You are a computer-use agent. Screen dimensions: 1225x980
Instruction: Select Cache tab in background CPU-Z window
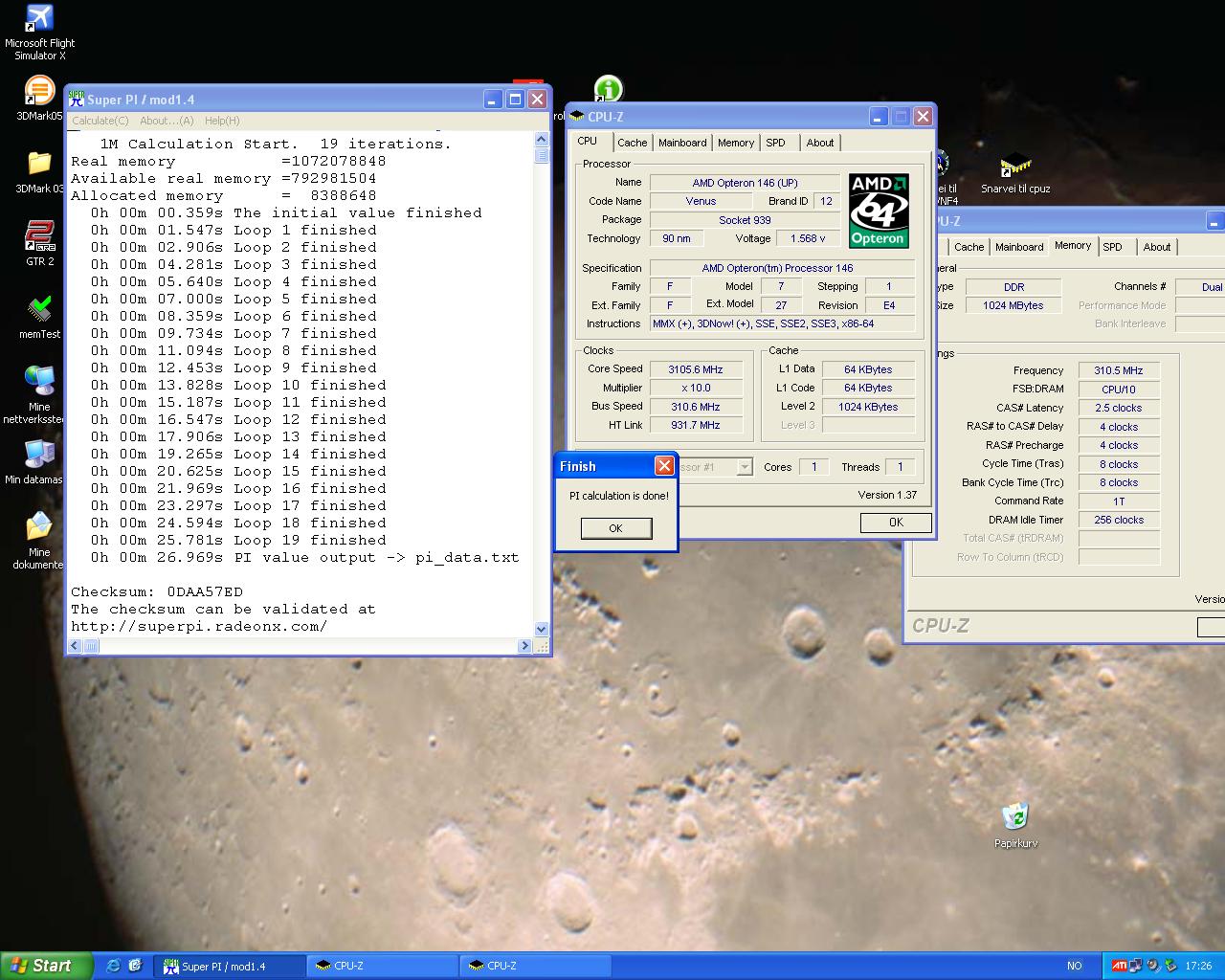click(x=969, y=247)
